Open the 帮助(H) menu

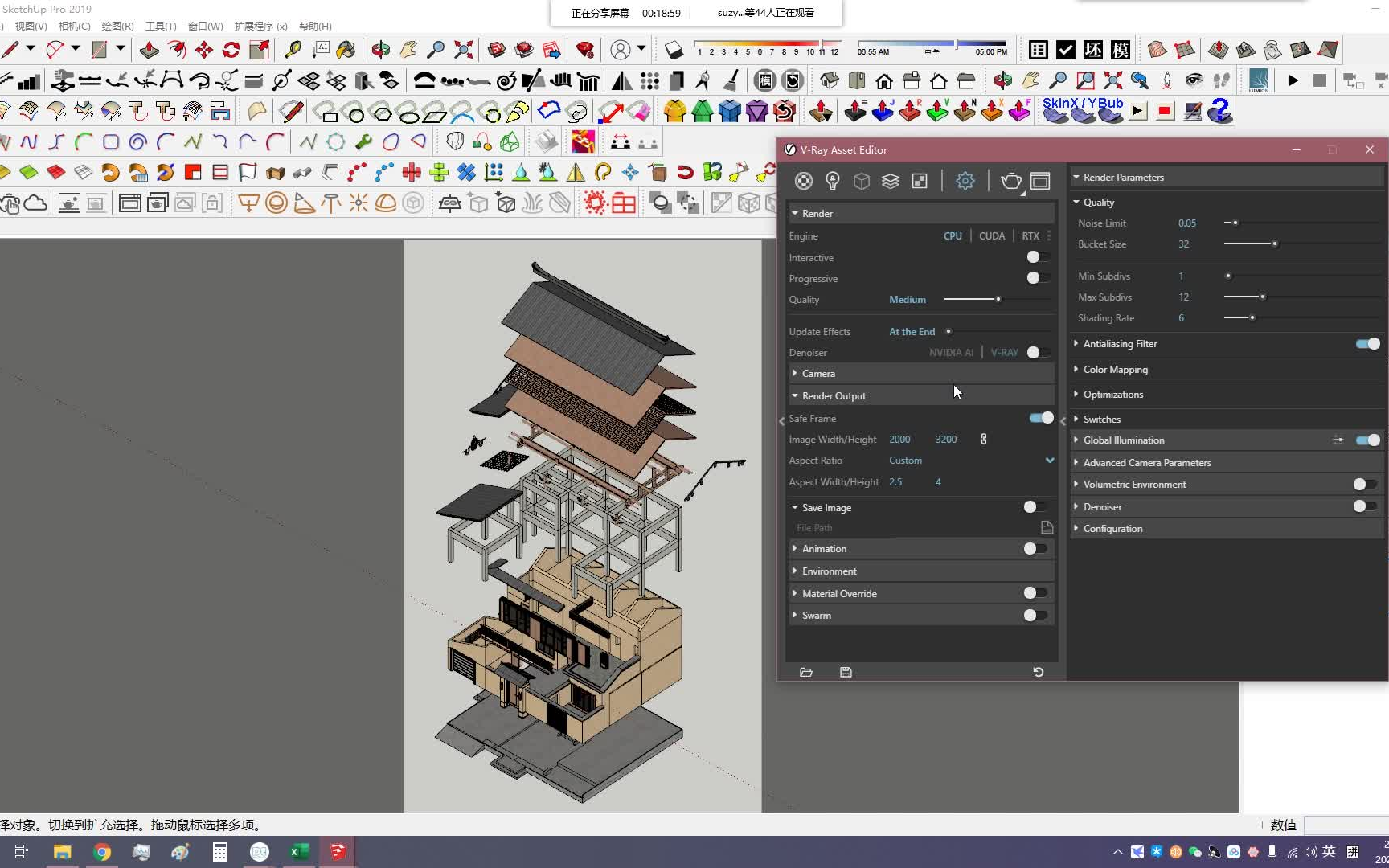coord(315,26)
